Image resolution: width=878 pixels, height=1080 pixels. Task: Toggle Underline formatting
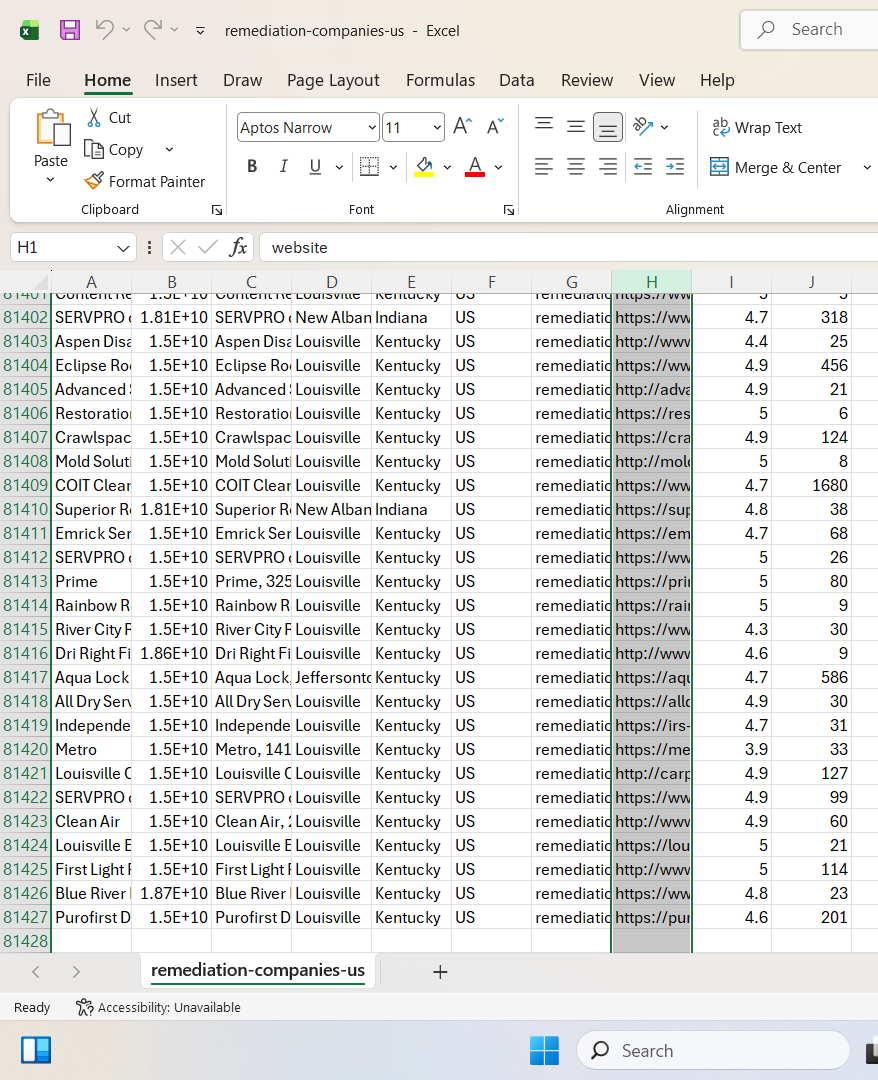[315, 166]
